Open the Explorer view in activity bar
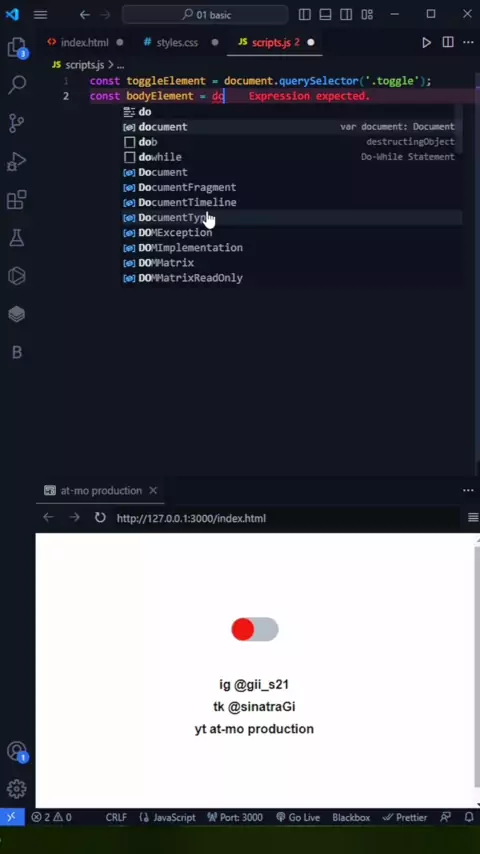Screen dimensions: 480x854 point(17,47)
